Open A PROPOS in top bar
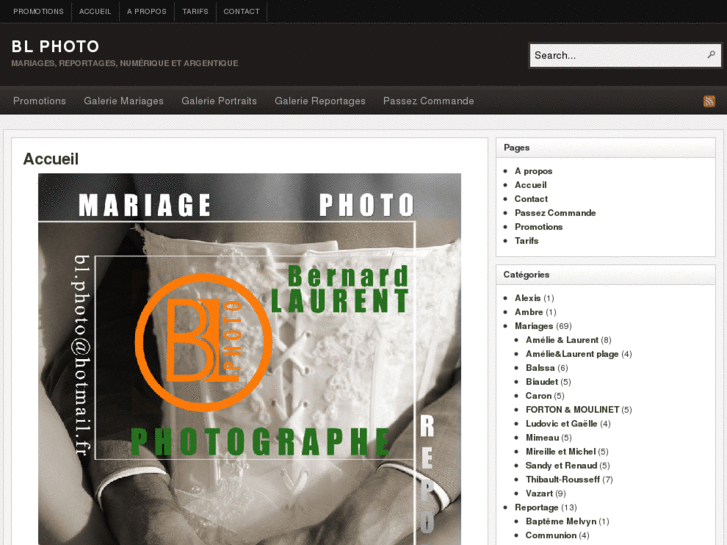Image resolution: width=727 pixels, height=545 pixels. click(x=147, y=12)
